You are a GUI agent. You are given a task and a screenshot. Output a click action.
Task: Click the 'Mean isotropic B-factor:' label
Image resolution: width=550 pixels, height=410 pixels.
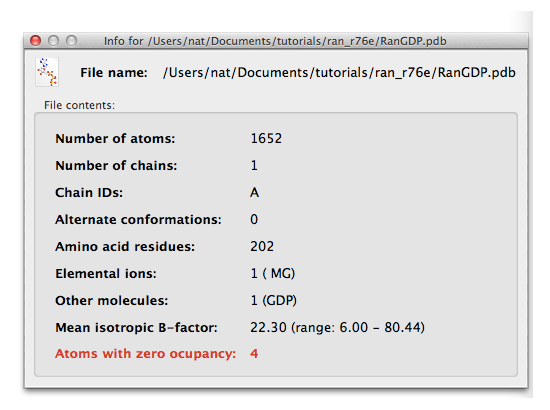click(136, 328)
